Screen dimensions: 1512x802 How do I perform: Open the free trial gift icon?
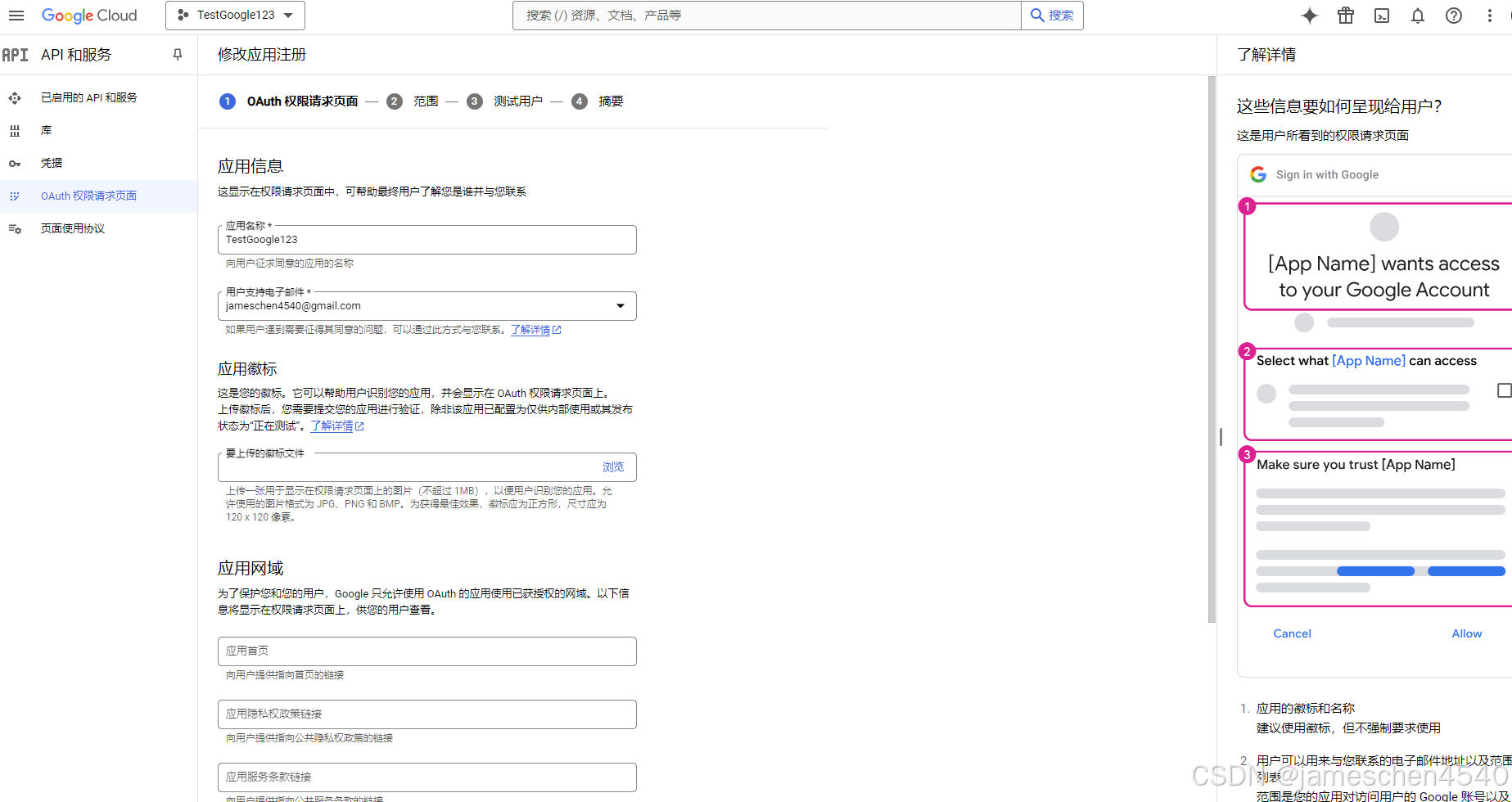point(1346,16)
